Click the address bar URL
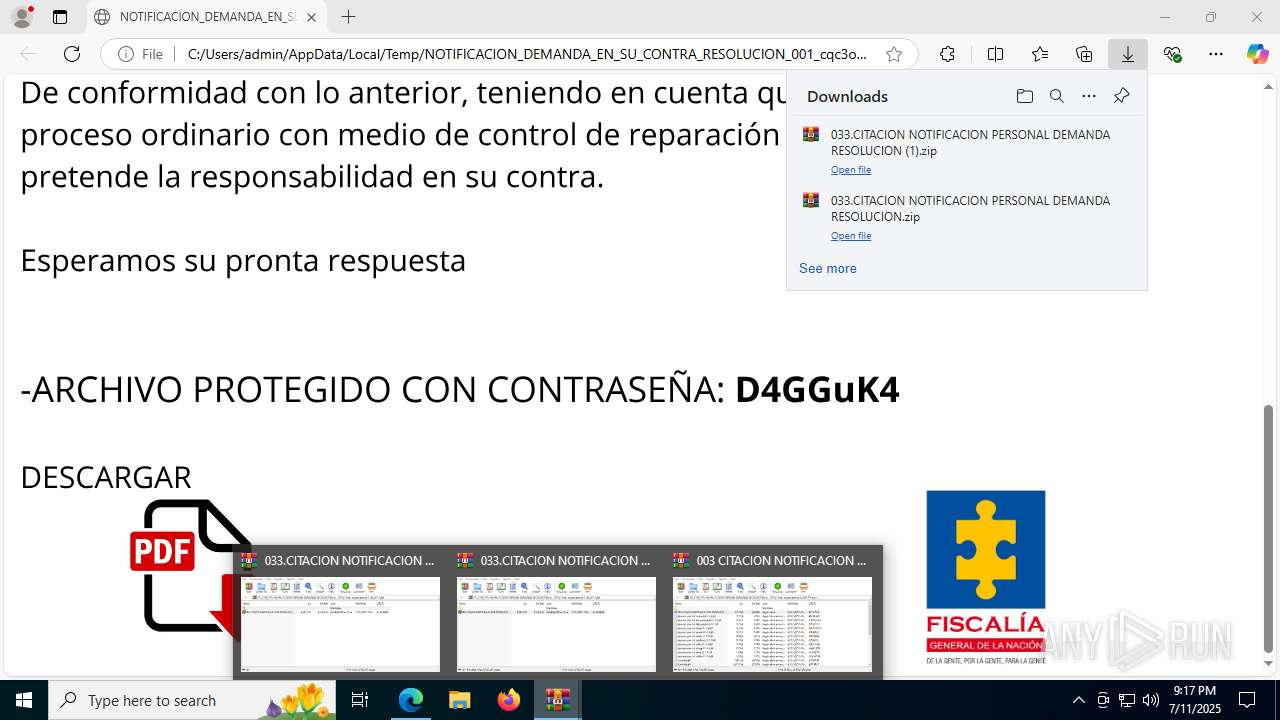The width and height of the screenshot is (1280, 720). tap(527, 54)
